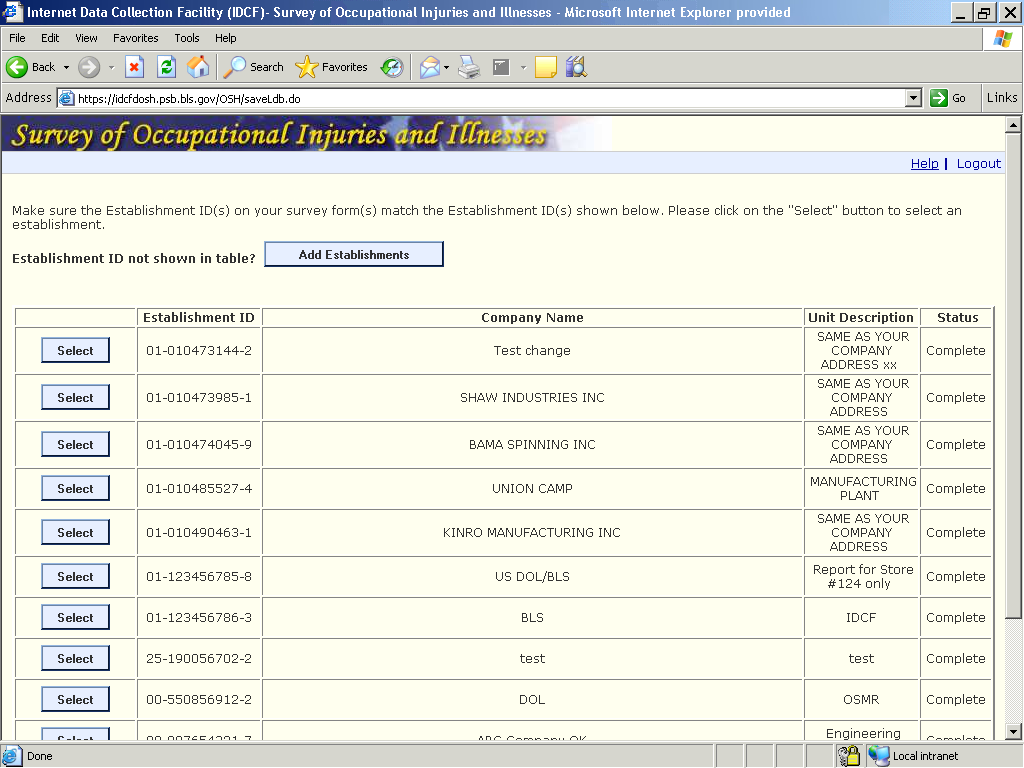Click the Back navigation button
This screenshot has height=768, width=1024.
(31, 67)
